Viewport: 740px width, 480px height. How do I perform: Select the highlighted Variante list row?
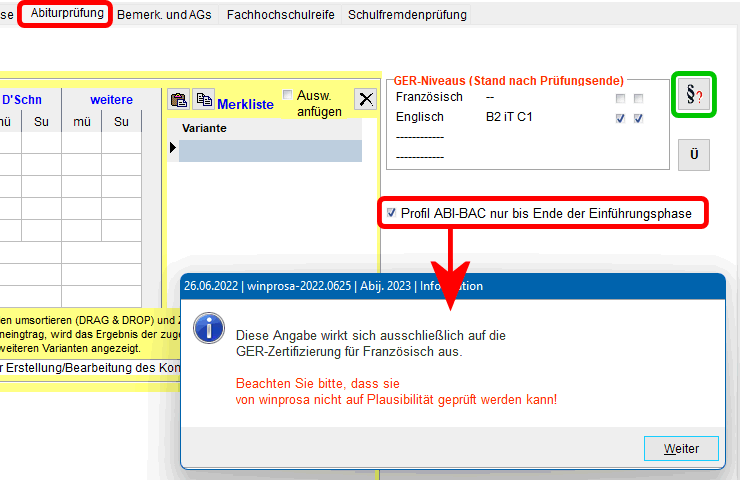point(270,150)
